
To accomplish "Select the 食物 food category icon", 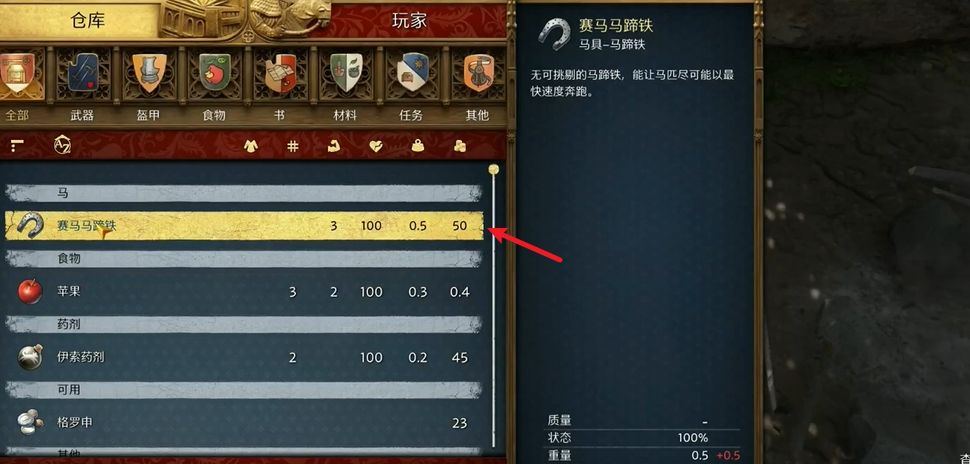I will coord(215,74).
